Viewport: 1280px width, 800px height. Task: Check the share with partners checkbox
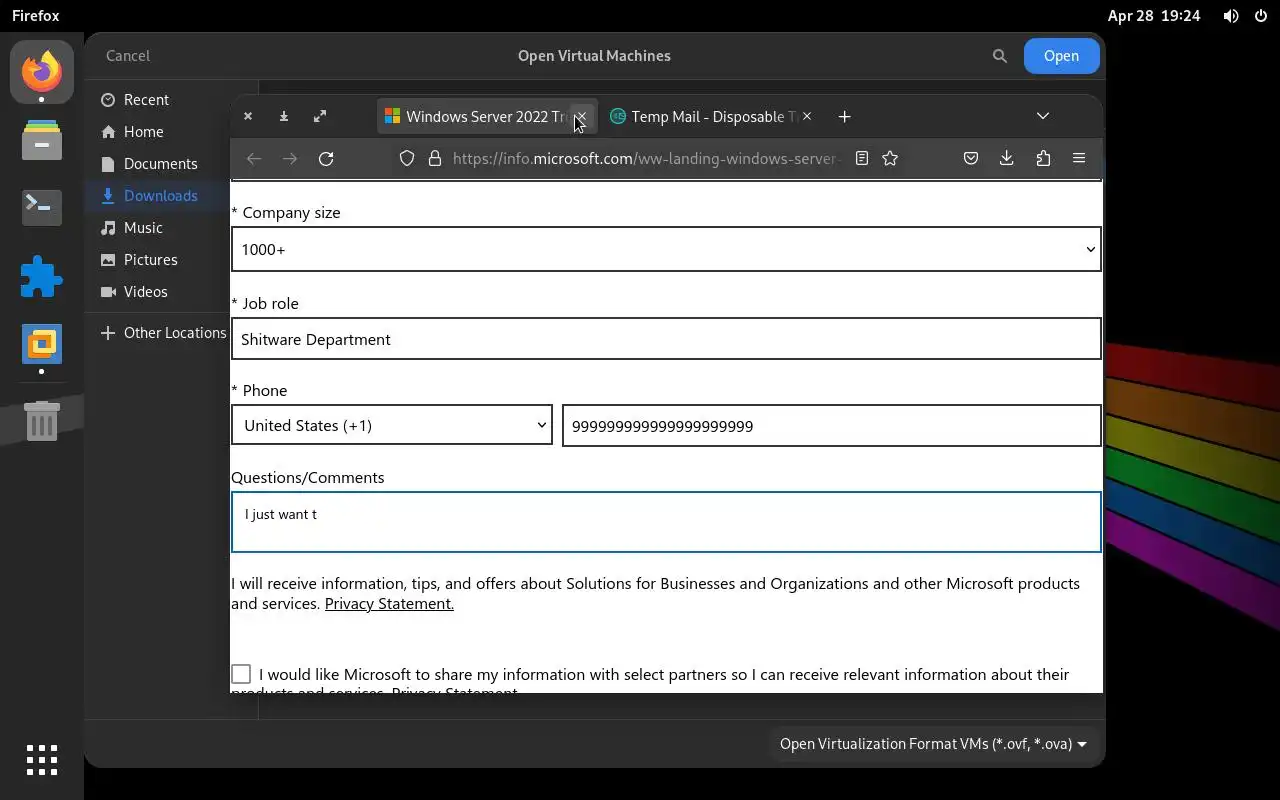click(241, 674)
